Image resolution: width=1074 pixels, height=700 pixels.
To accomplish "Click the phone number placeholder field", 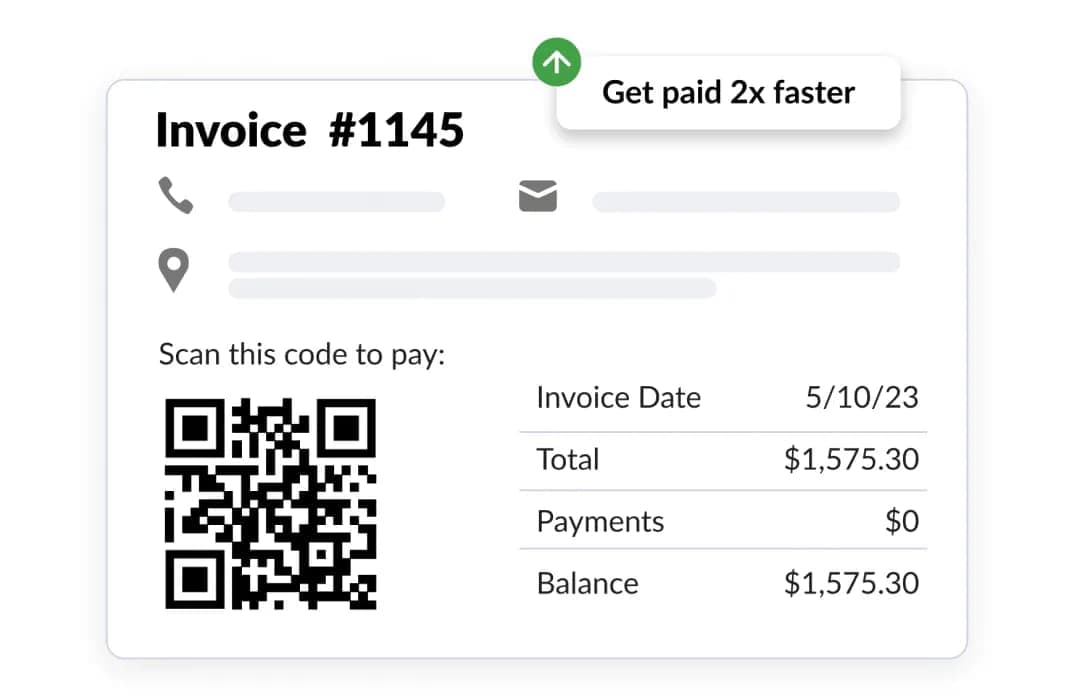I will [336, 202].
